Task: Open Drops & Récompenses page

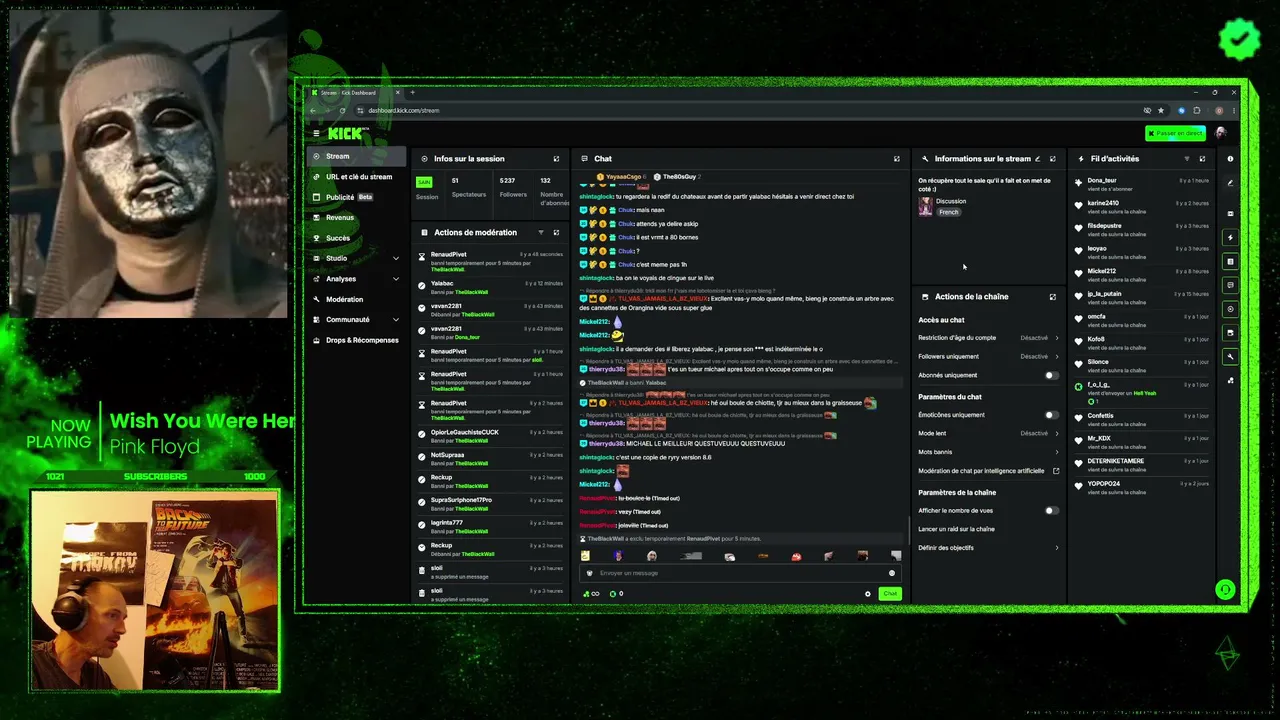Action: [356, 340]
